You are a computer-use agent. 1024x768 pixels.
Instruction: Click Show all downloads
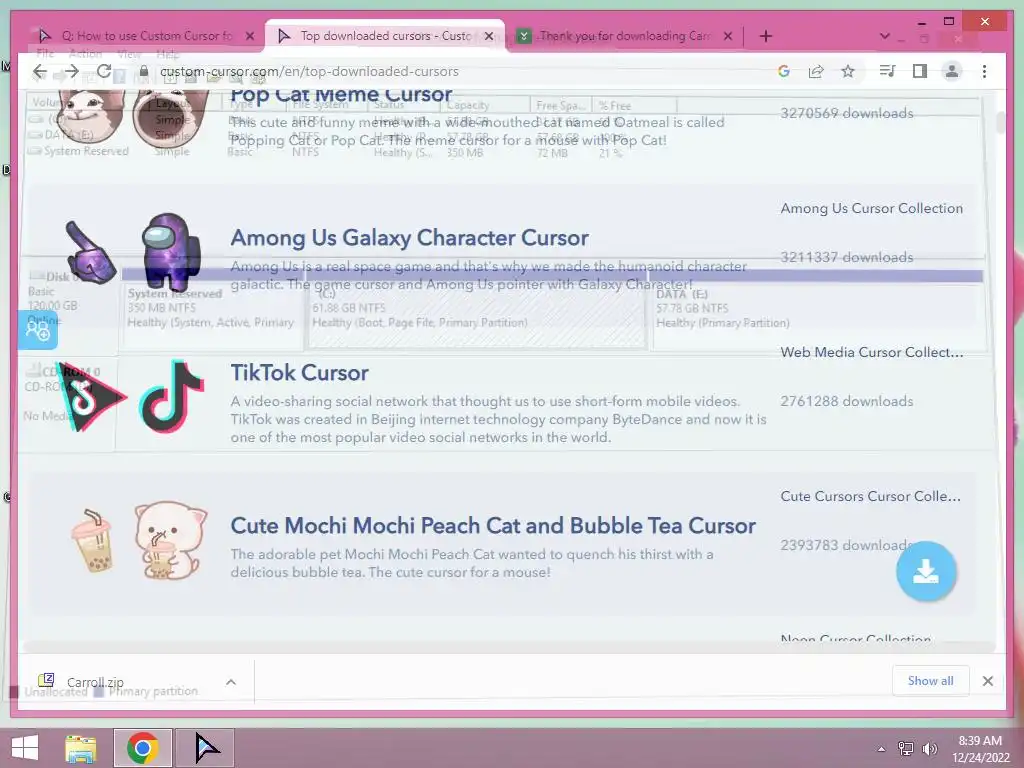coord(930,680)
